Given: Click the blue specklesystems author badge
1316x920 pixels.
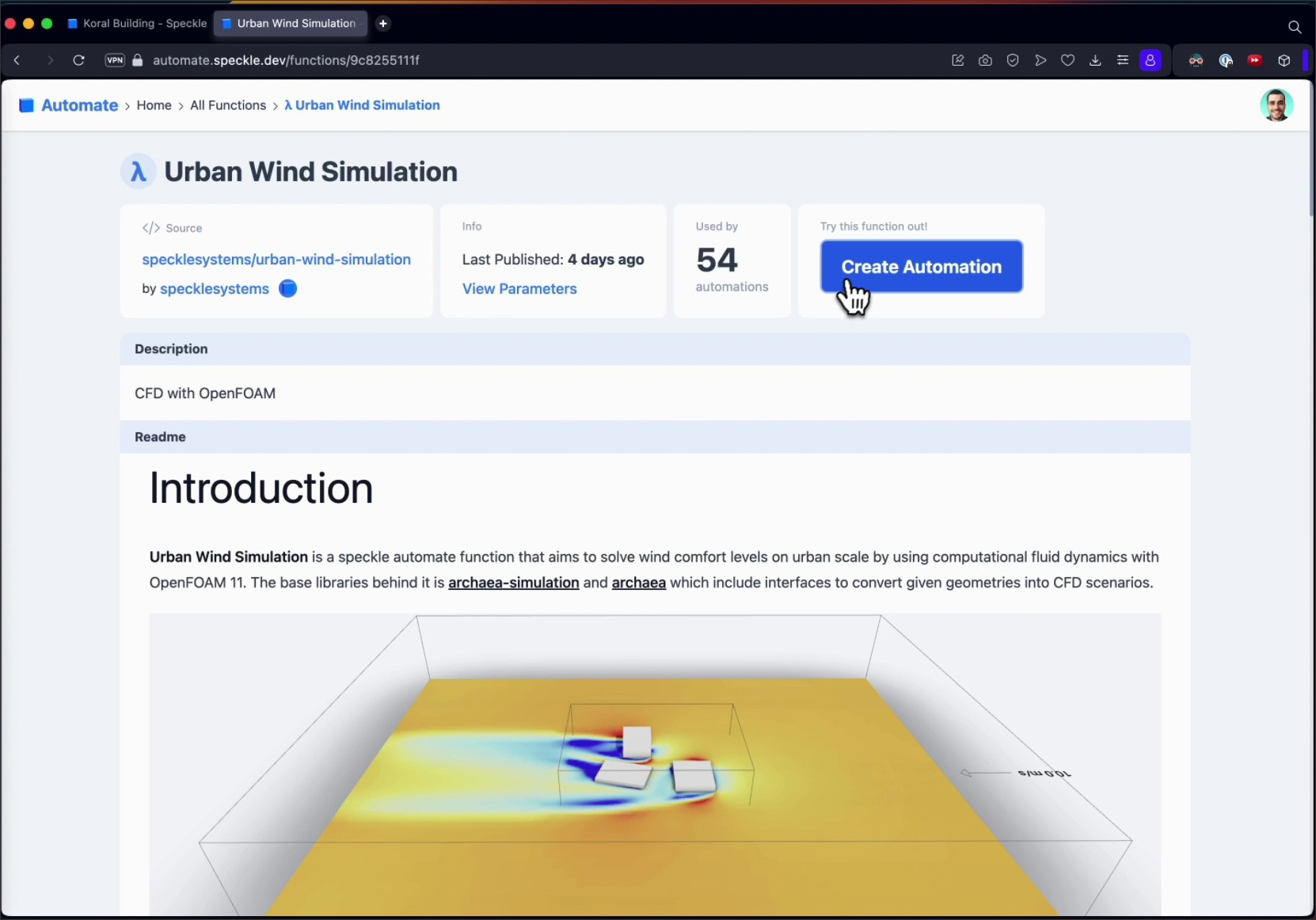Looking at the screenshot, I should 288,289.
